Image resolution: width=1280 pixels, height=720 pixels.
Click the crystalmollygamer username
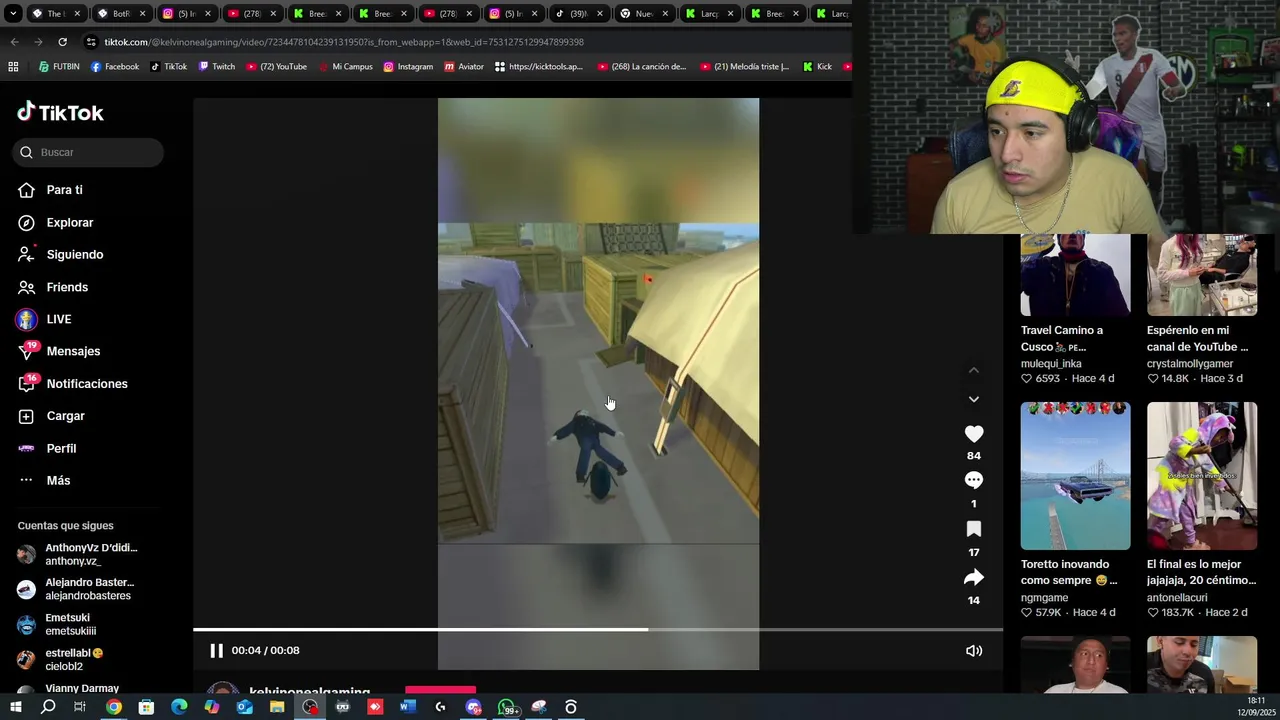1190,364
